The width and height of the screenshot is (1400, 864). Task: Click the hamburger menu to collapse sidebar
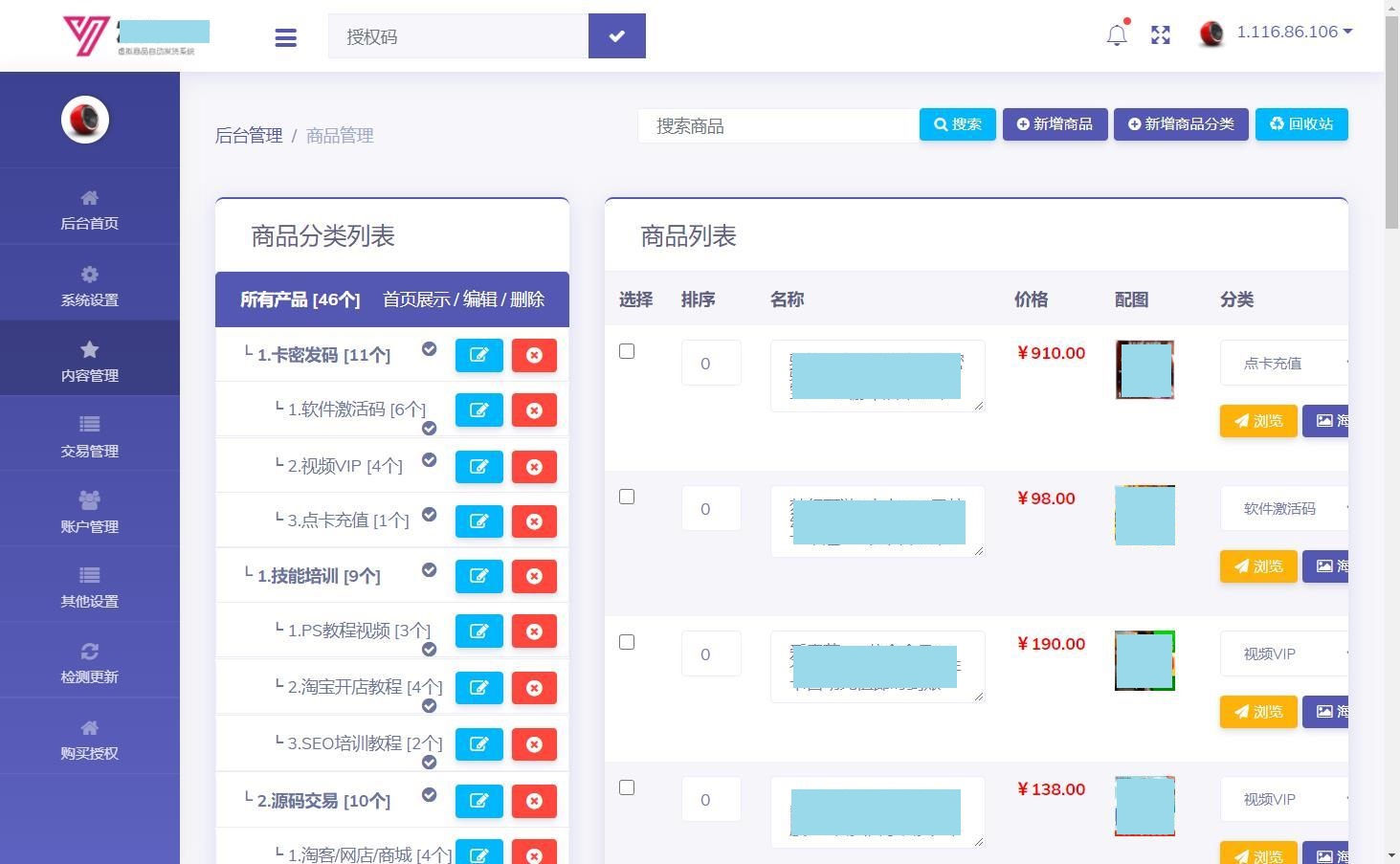click(285, 37)
